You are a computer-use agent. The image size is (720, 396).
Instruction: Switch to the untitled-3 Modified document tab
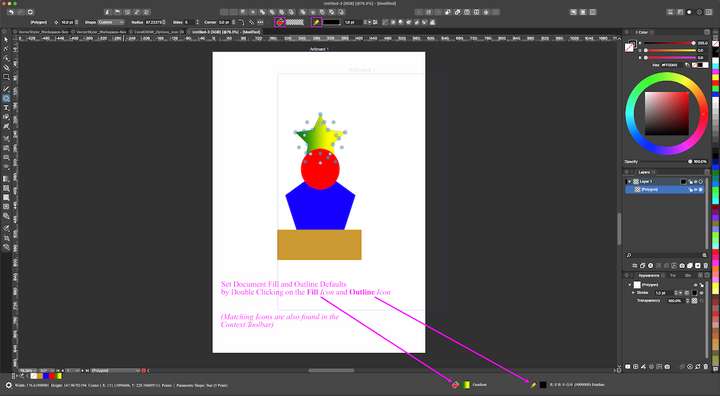[x=225, y=32]
